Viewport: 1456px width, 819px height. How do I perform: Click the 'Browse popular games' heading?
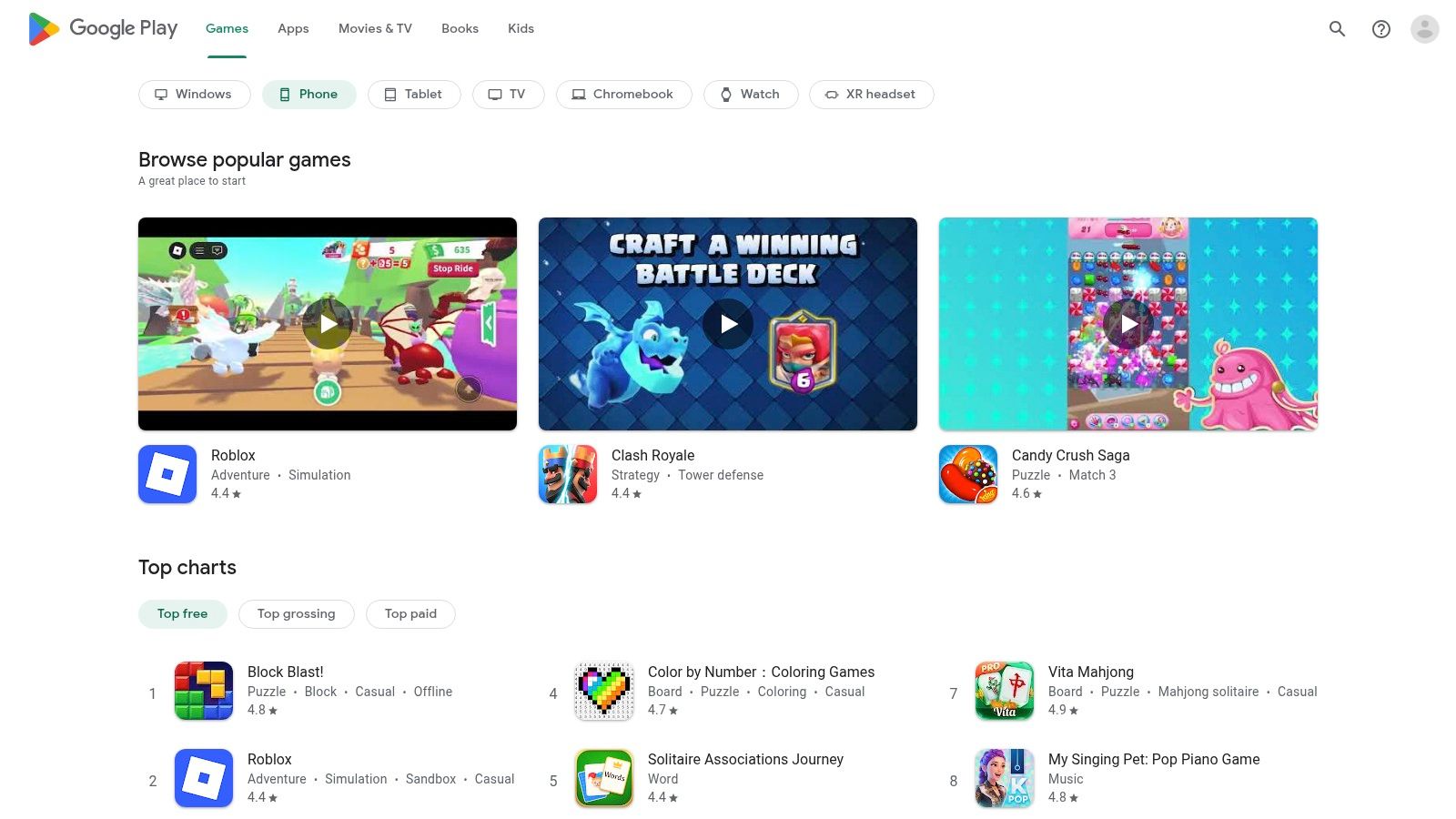[x=244, y=160]
